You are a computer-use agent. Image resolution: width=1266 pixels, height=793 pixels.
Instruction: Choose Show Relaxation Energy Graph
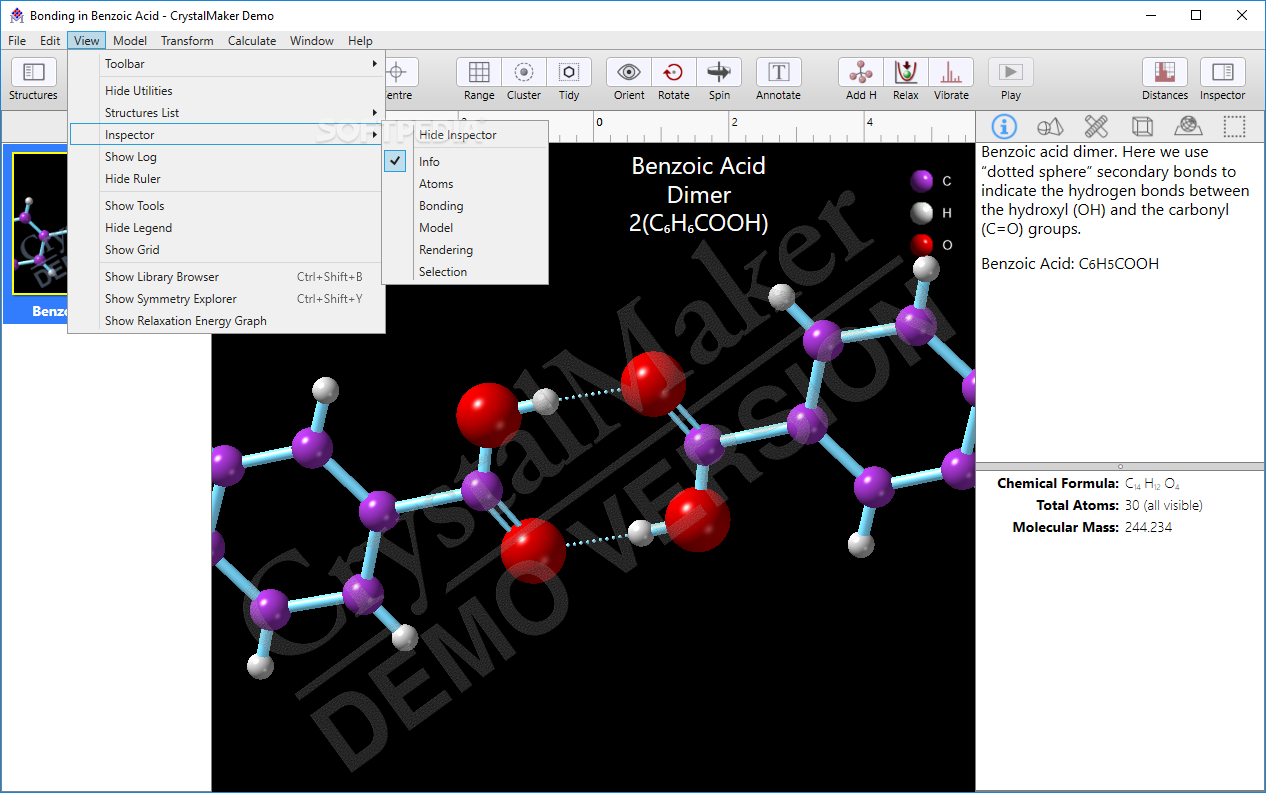point(226,321)
